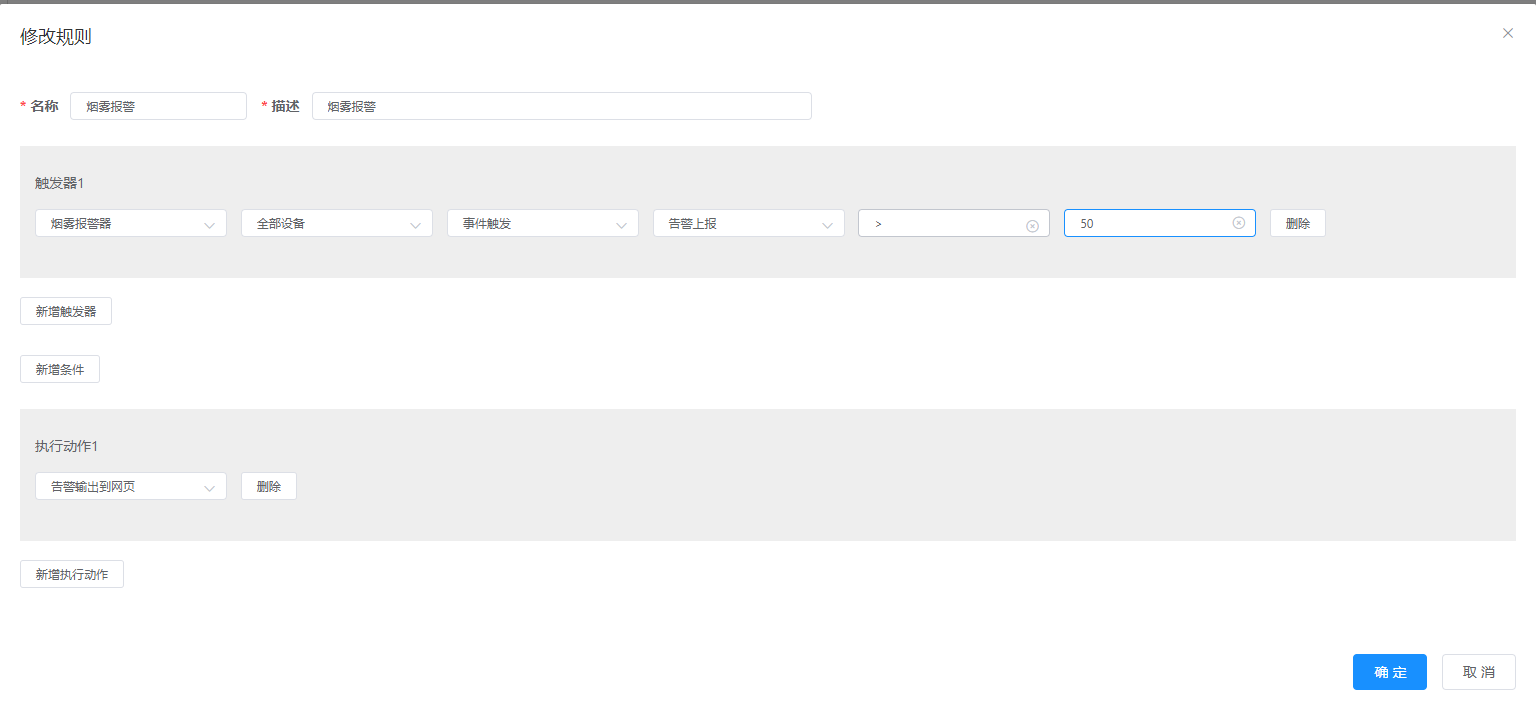The image size is (1536, 707).
Task: Click the 新增执行动作 button
Action: (72, 574)
